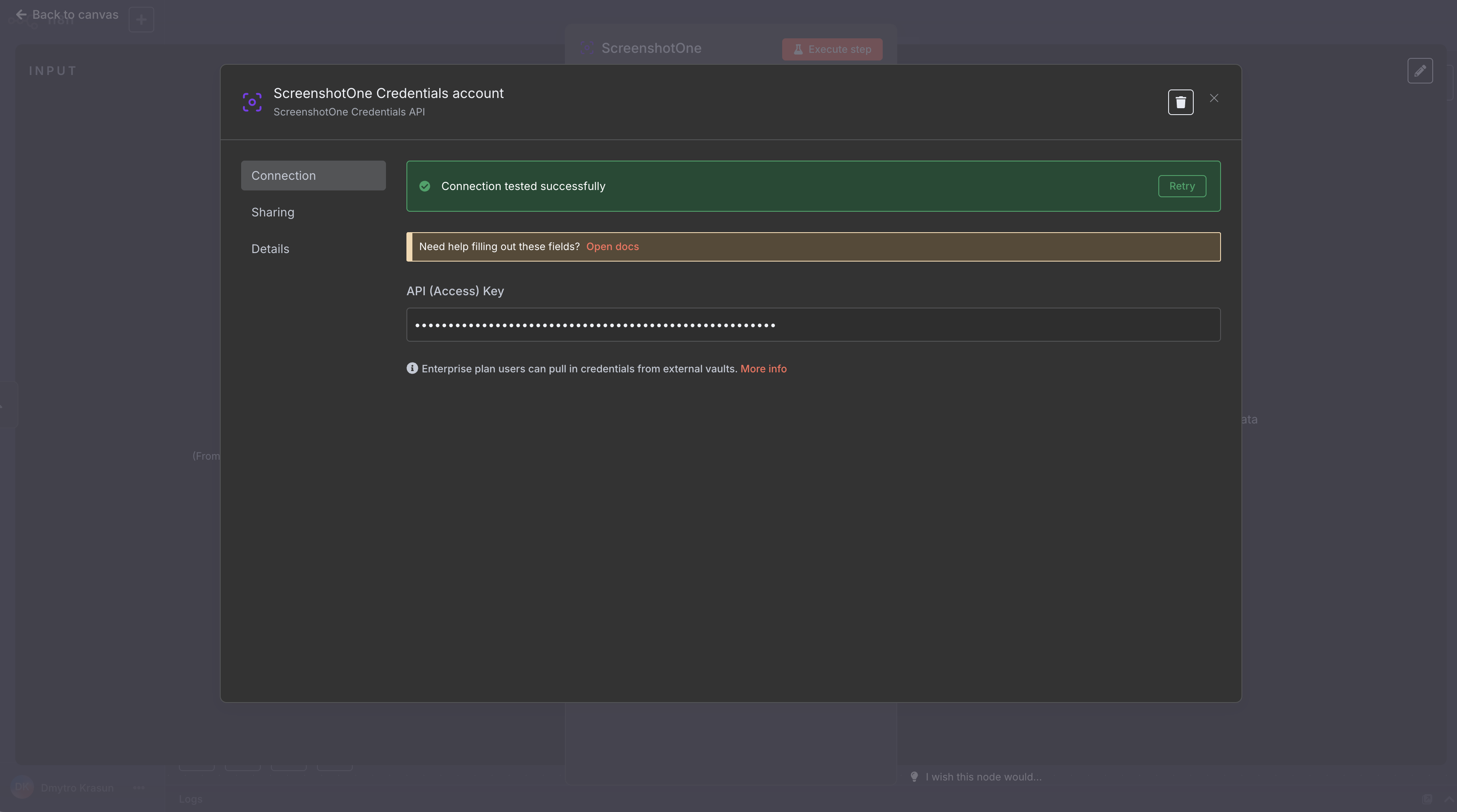
Task: Open the Details tab
Action: (x=270, y=249)
